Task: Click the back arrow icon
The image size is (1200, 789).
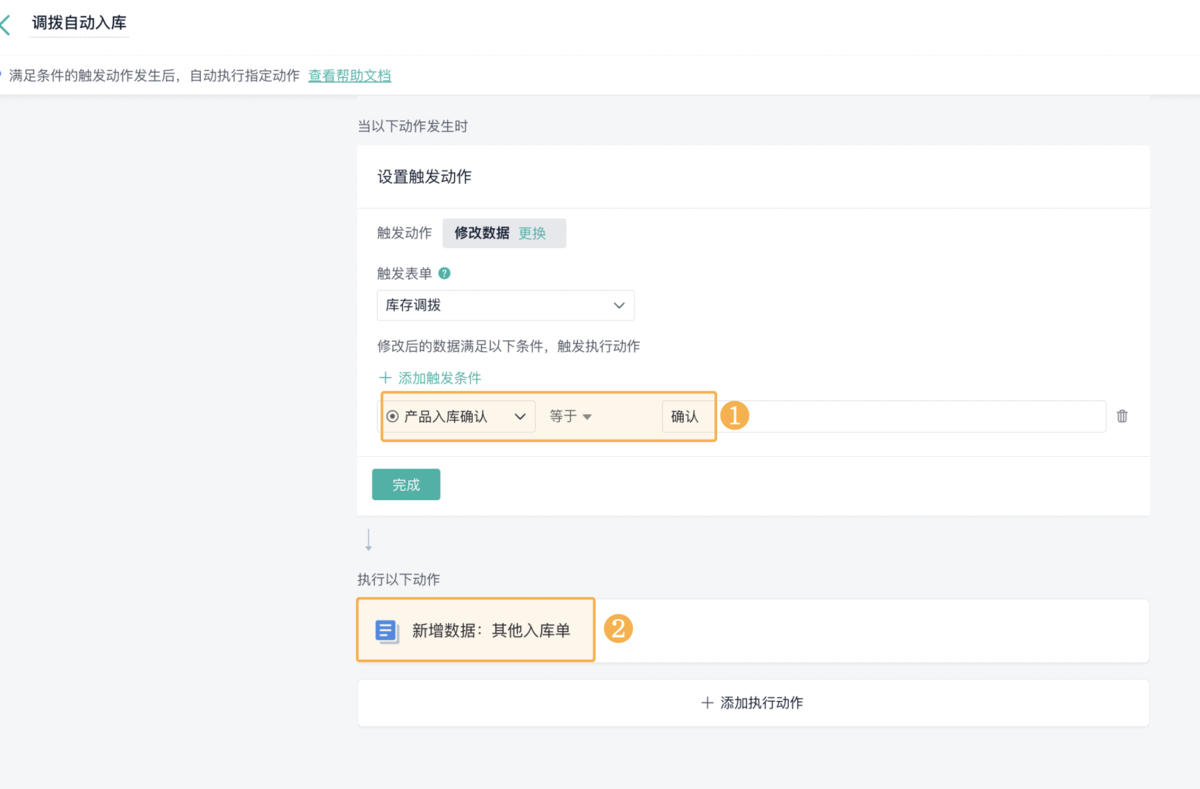Action: click(6, 24)
